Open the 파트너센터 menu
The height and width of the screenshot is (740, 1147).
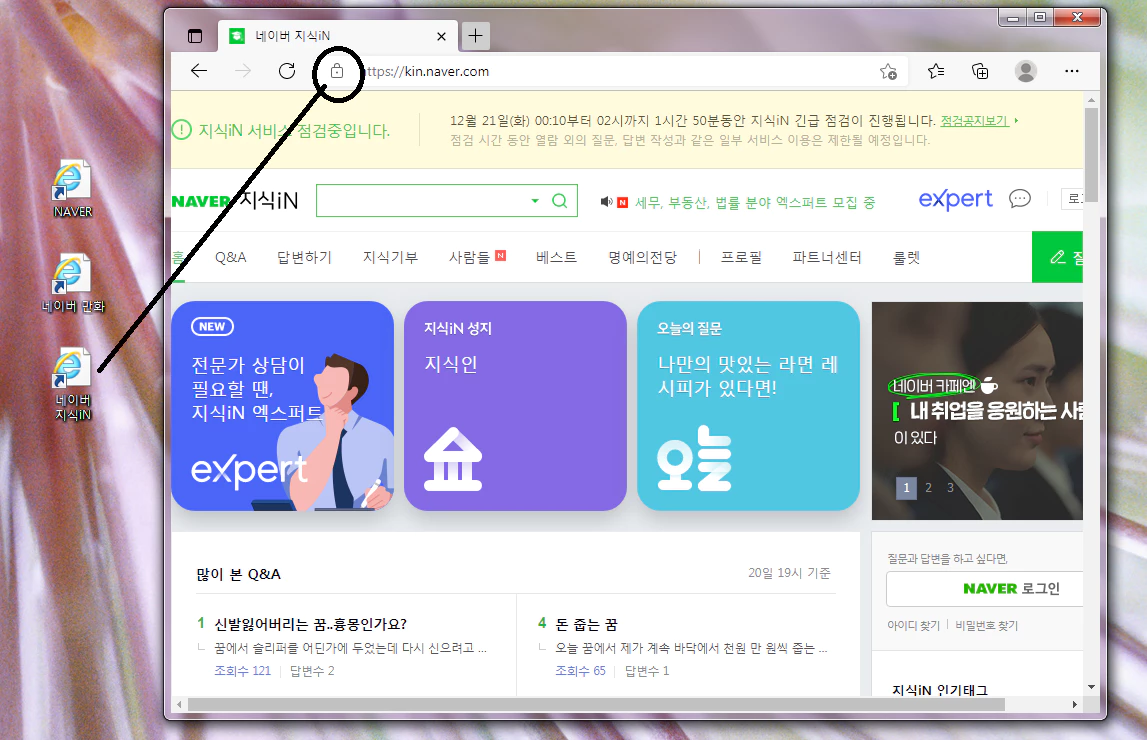coord(827,257)
